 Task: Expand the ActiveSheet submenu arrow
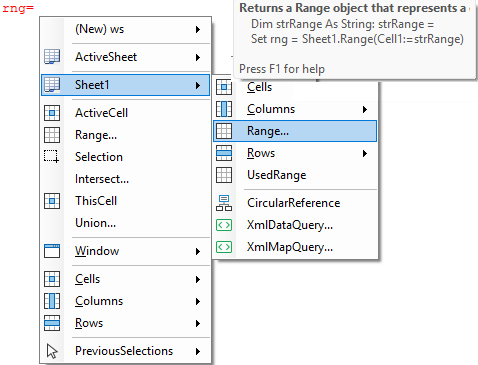click(x=198, y=57)
